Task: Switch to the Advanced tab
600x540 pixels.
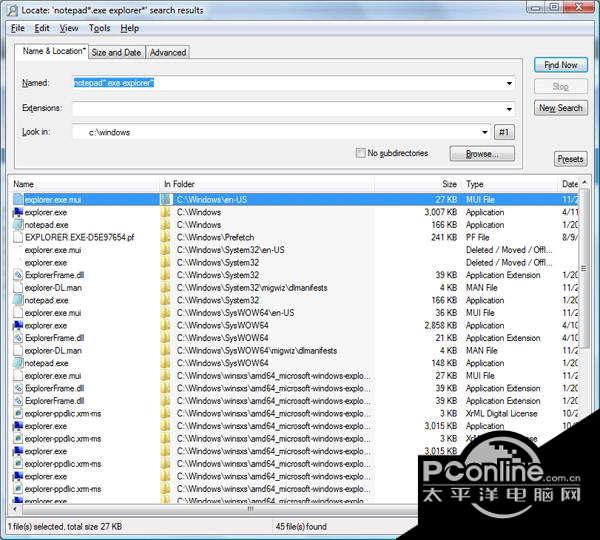Action: (x=168, y=52)
